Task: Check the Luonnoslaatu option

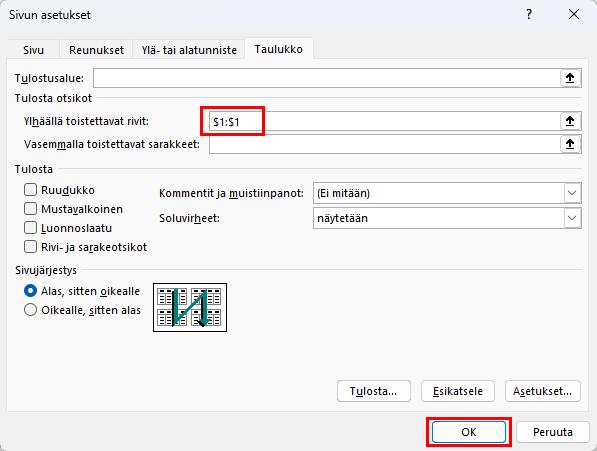Action: (x=30, y=228)
